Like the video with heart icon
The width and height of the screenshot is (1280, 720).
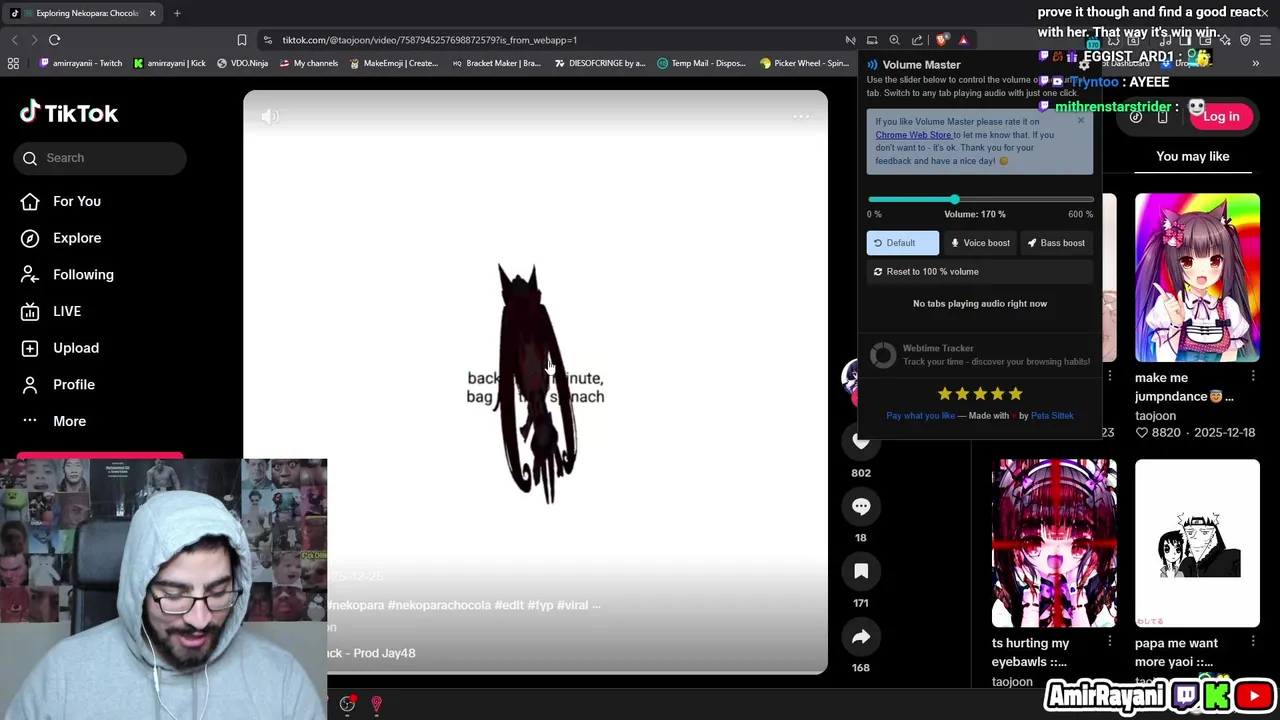(x=861, y=441)
